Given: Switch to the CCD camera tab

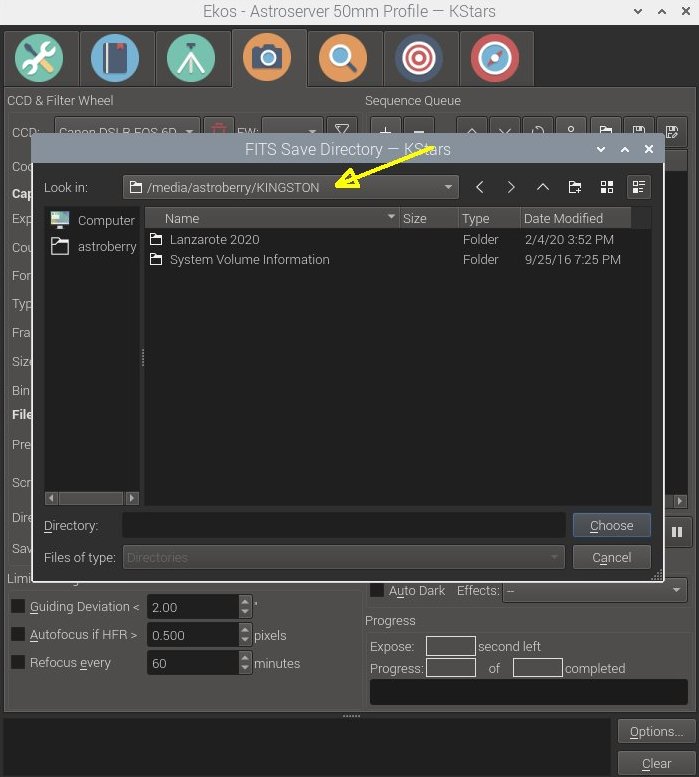Looking at the screenshot, I should point(267,57).
